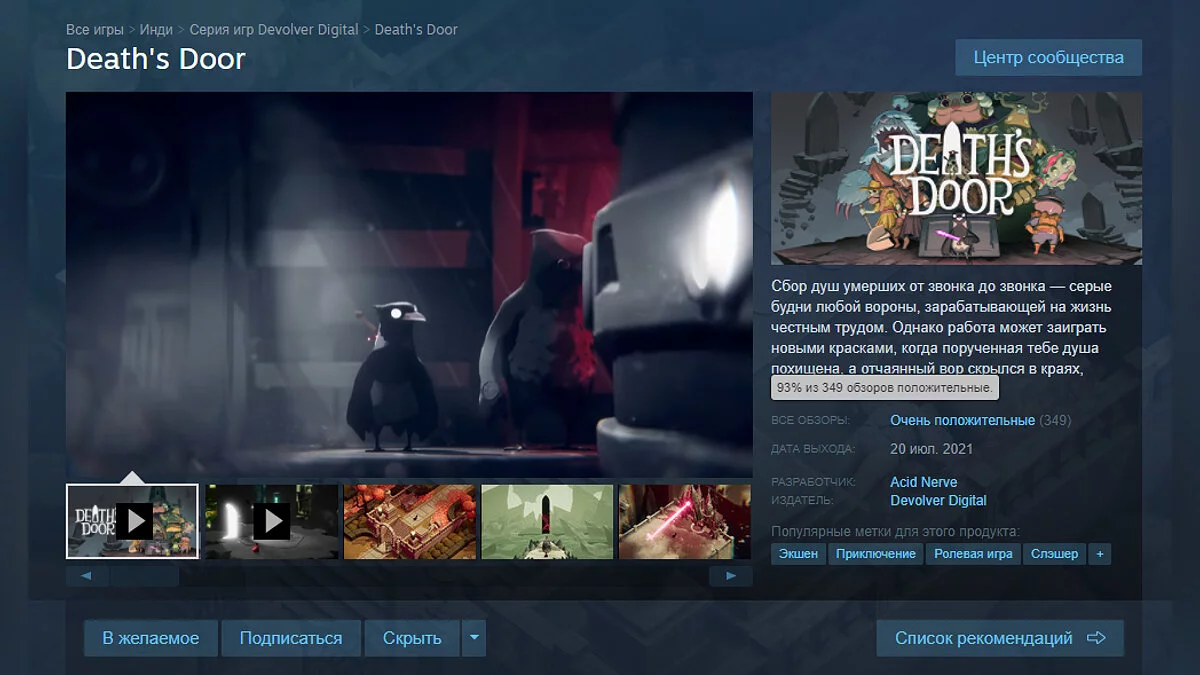Screen dimensions: 1200x675
Task: Play the second trailer with glowing door
Action: (x=271, y=521)
